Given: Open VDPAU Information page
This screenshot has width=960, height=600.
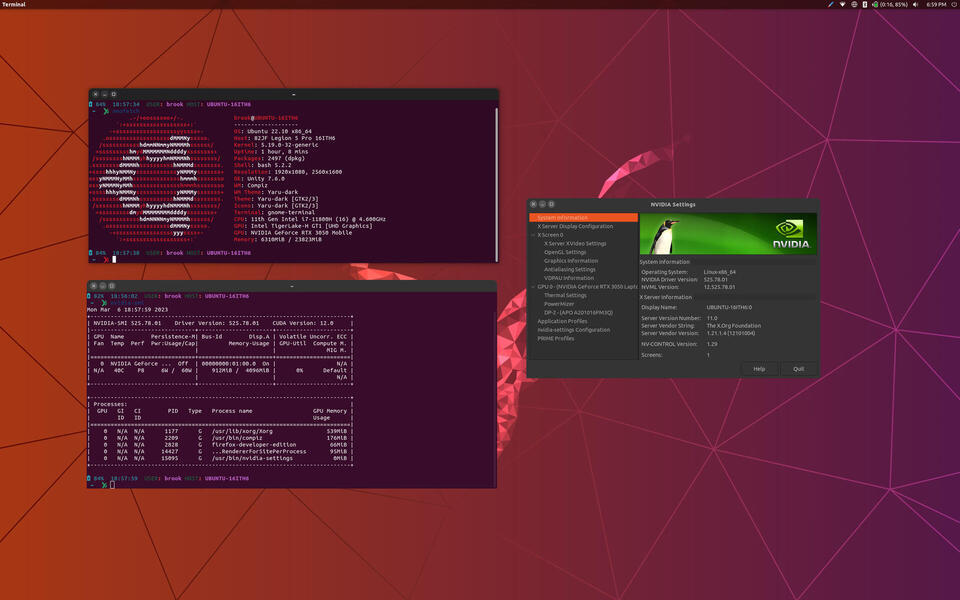Looking at the screenshot, I should pyautogui.click(x=569, y=277).
